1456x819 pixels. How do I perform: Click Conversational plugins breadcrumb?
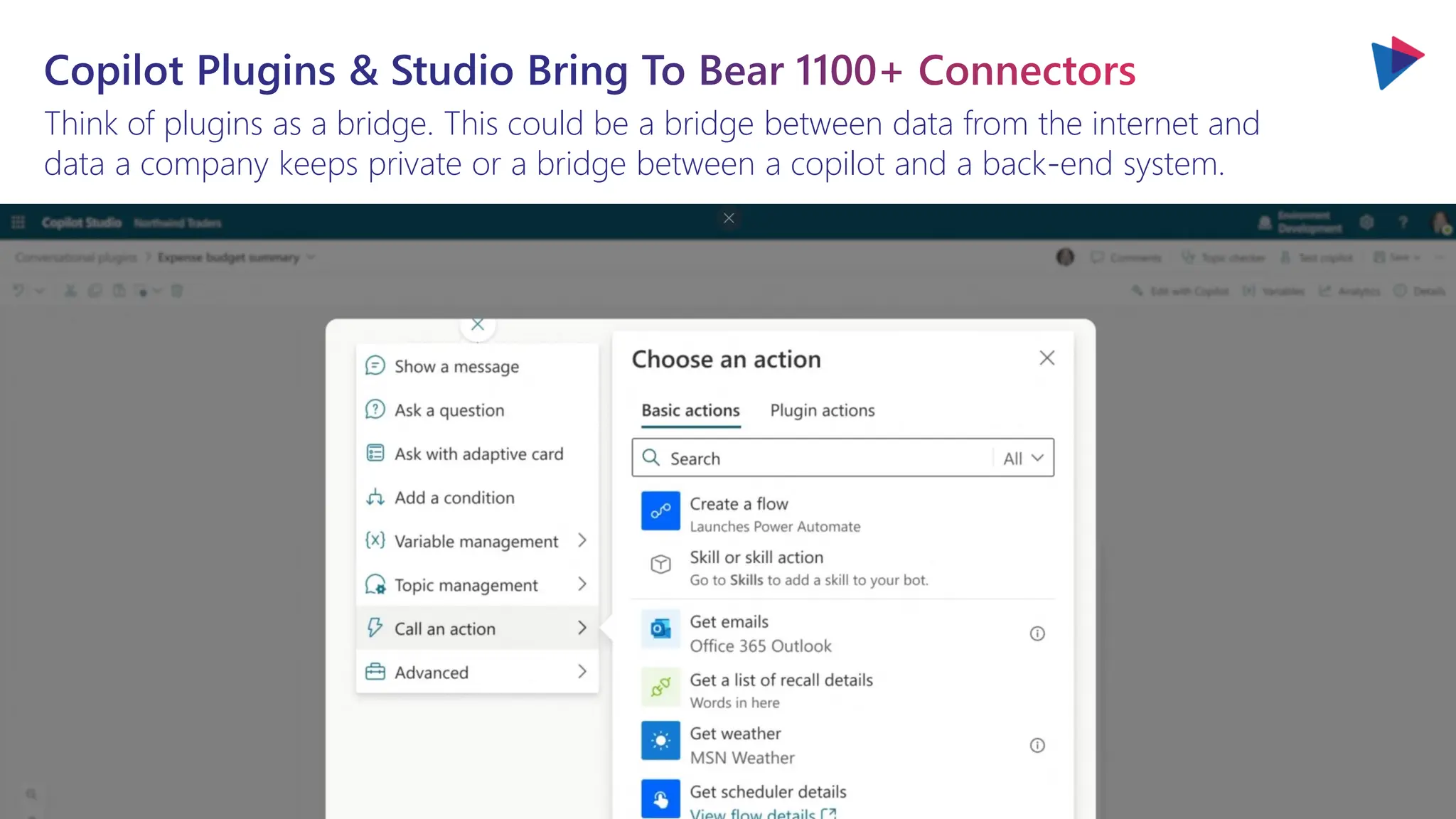click(x=76, y=257)
